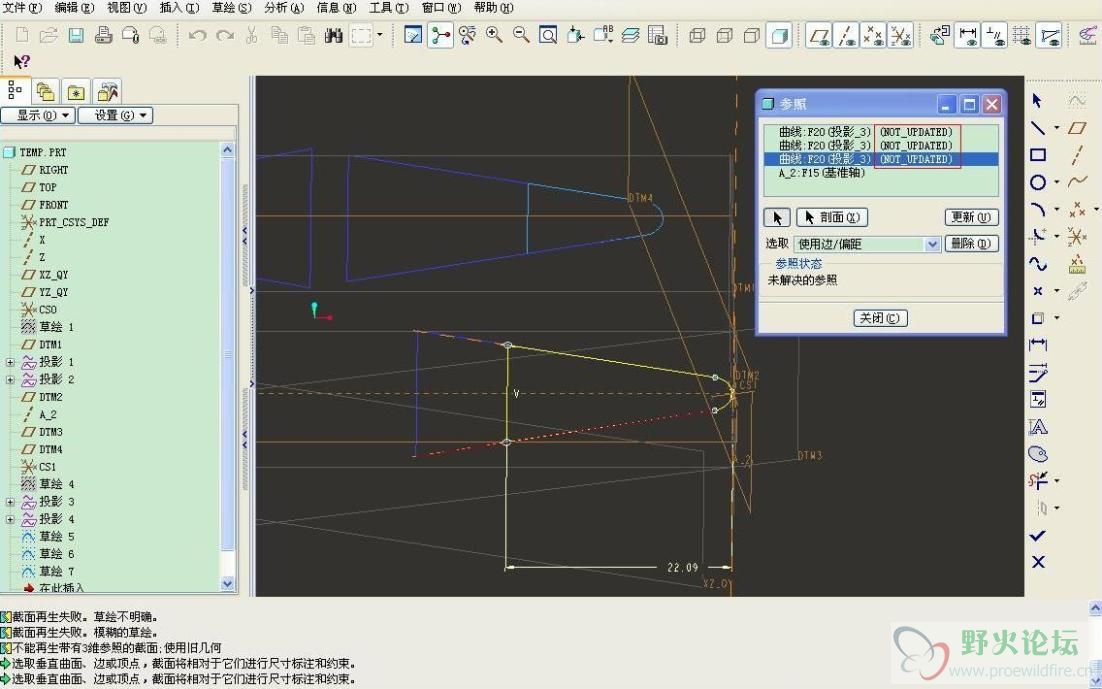Click the 关闭 button in references dialog
Image resolution: width=1102 pixels, height=689 pixels.
point(881,318)
